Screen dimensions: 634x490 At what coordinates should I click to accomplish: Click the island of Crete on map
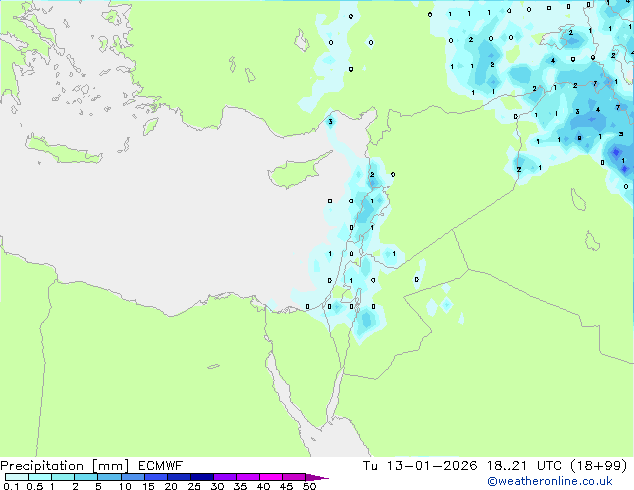click(63, 150)
